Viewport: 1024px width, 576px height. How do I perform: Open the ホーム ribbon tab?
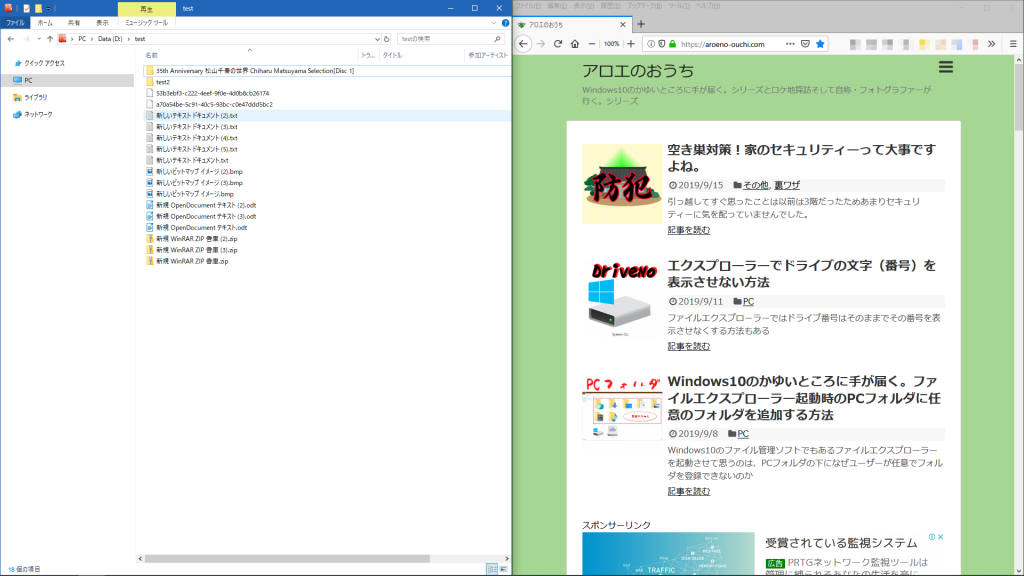coord(45,21)
